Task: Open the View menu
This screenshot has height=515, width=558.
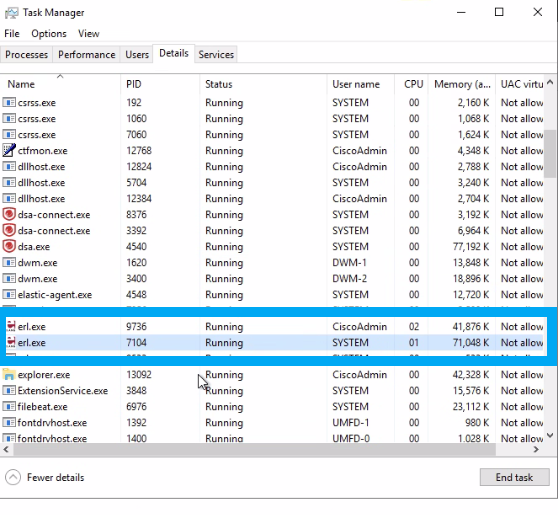Action: 89,33
